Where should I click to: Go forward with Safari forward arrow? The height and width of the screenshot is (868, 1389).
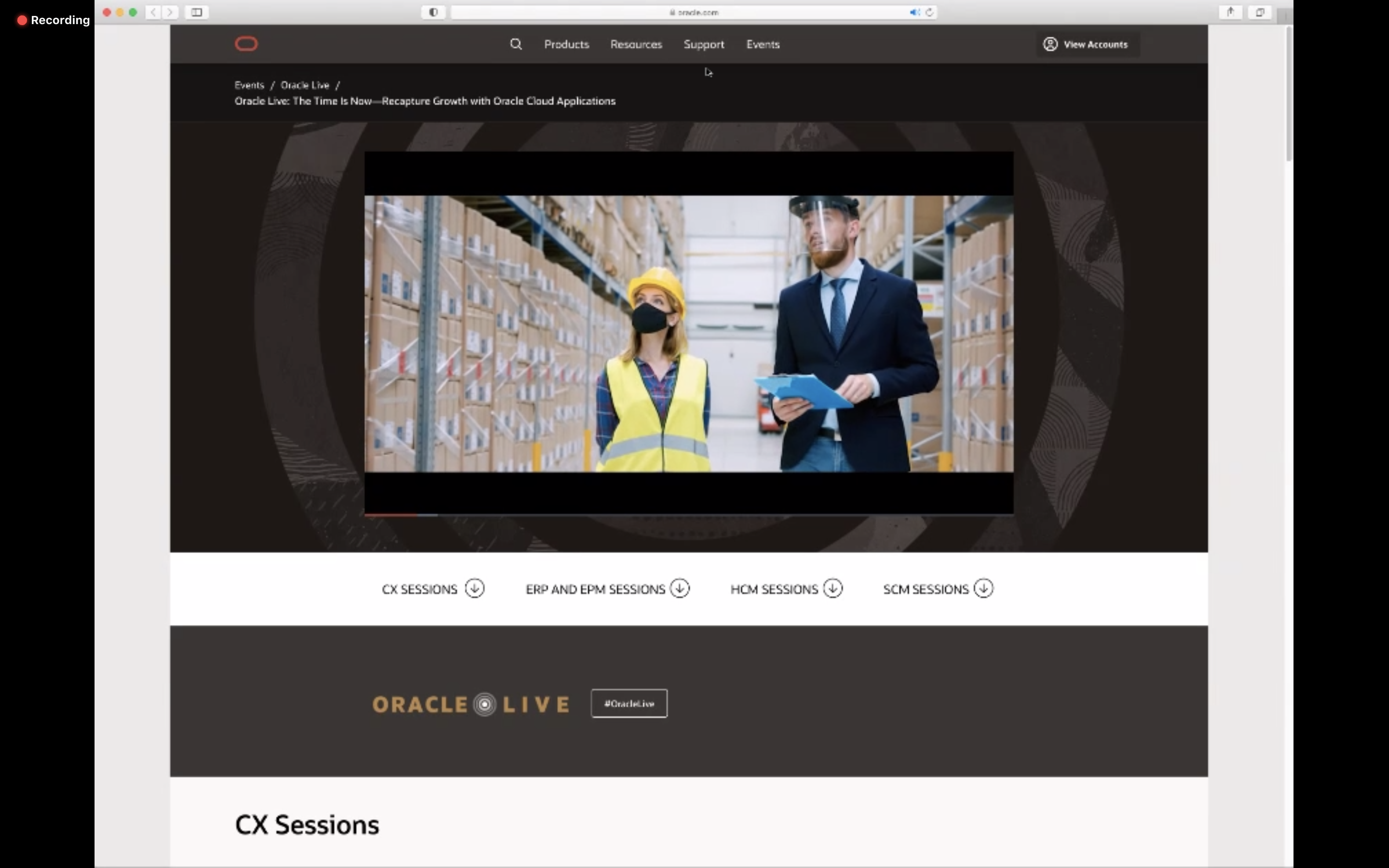[170, 12]
